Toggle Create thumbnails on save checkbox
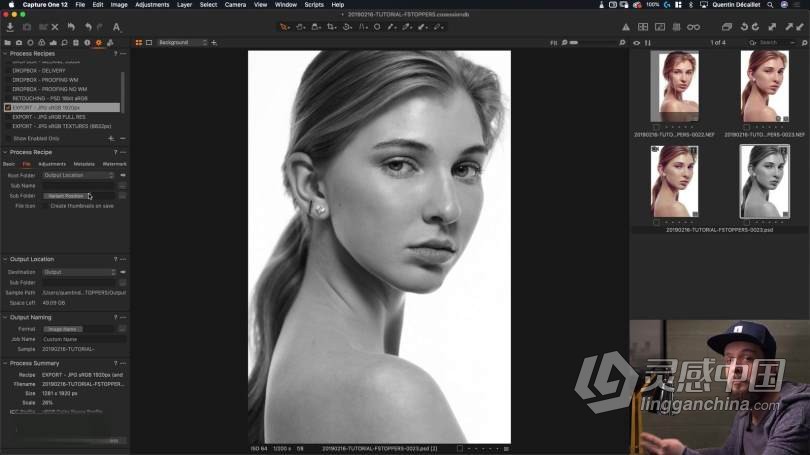Viewport: 810px width, 455px height. (45, 206)
